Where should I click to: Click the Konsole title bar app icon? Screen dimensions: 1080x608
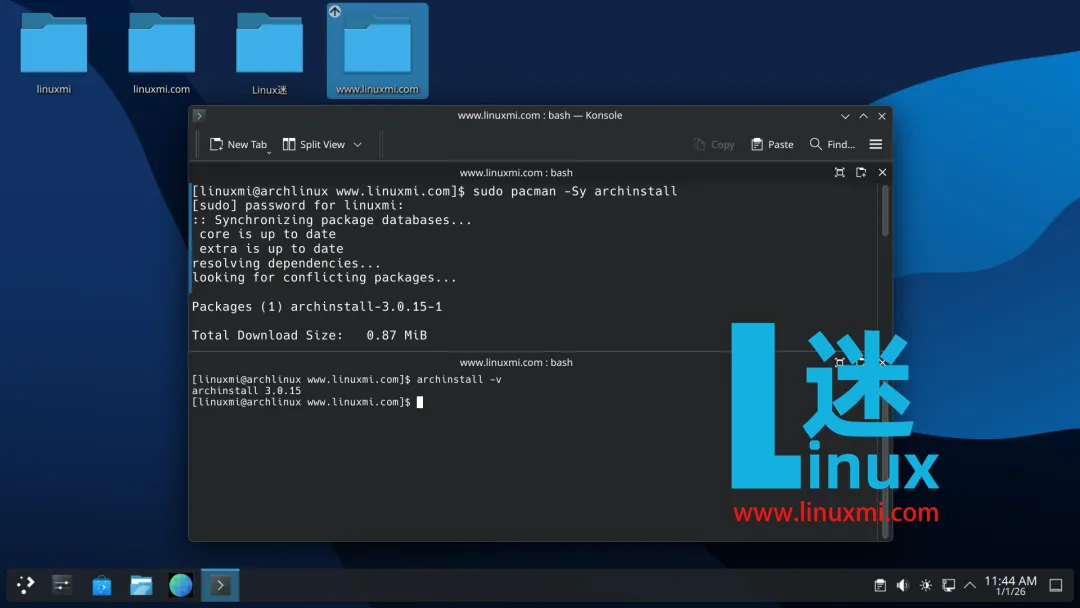click(x=199, y=116)
